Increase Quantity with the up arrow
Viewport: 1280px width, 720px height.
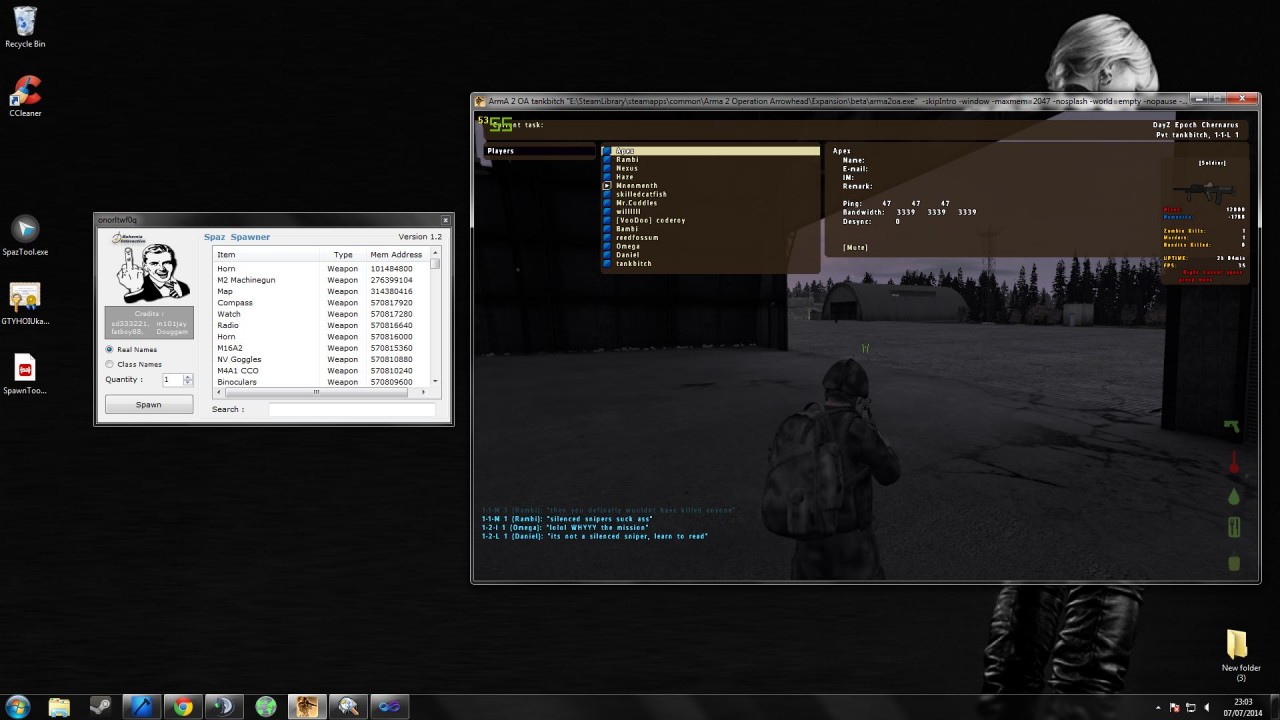(x=188, y=377)
